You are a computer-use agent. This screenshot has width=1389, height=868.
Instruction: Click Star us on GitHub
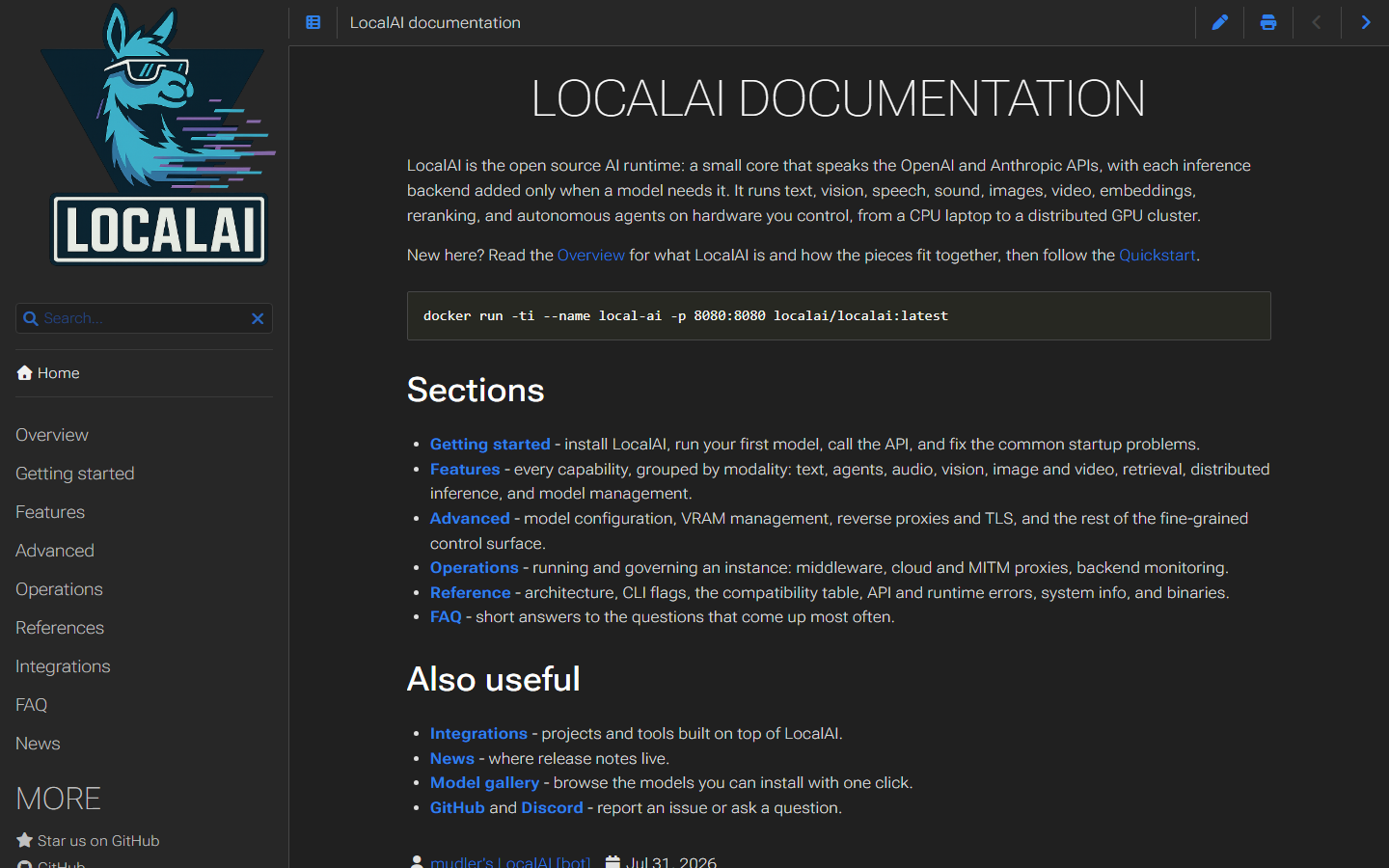88,841
